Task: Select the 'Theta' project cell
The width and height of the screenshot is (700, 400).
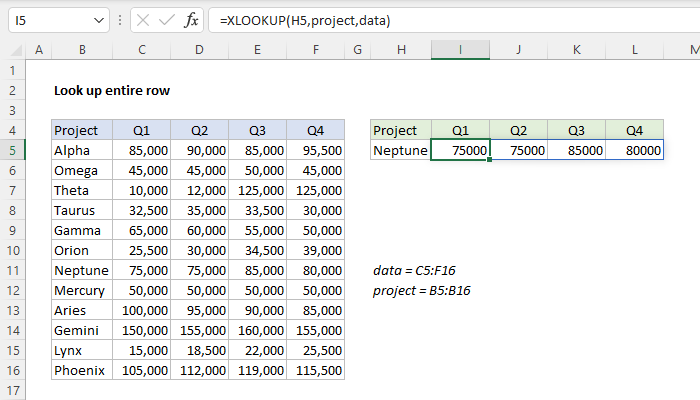Action: pyautogui.click(x=82, y=191)
